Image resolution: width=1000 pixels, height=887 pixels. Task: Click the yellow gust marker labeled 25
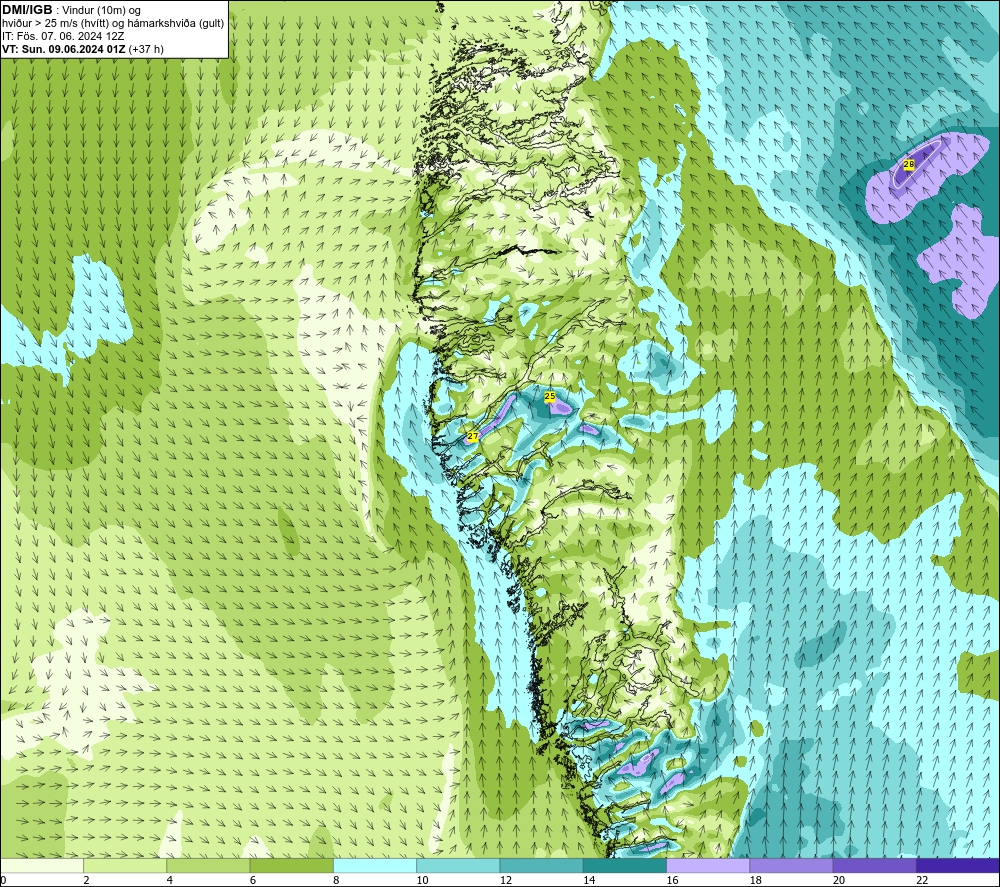pyautogui.click(x=550, y=397)
